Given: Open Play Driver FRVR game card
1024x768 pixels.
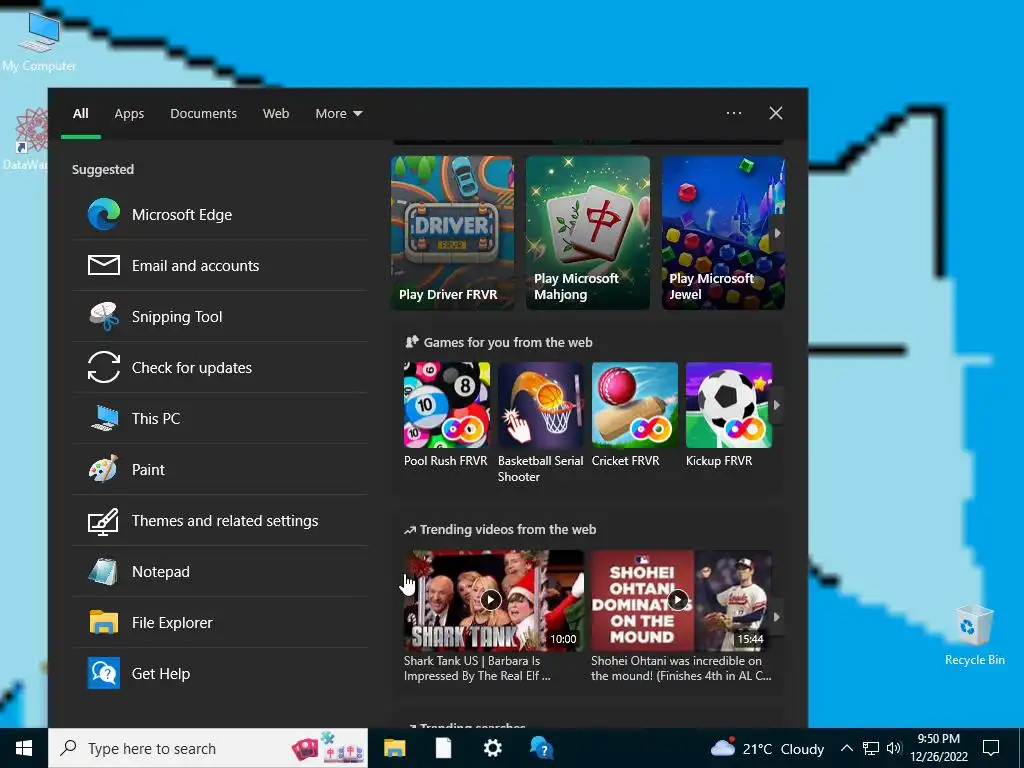Looking at the screenshot, I should (453, 232).
